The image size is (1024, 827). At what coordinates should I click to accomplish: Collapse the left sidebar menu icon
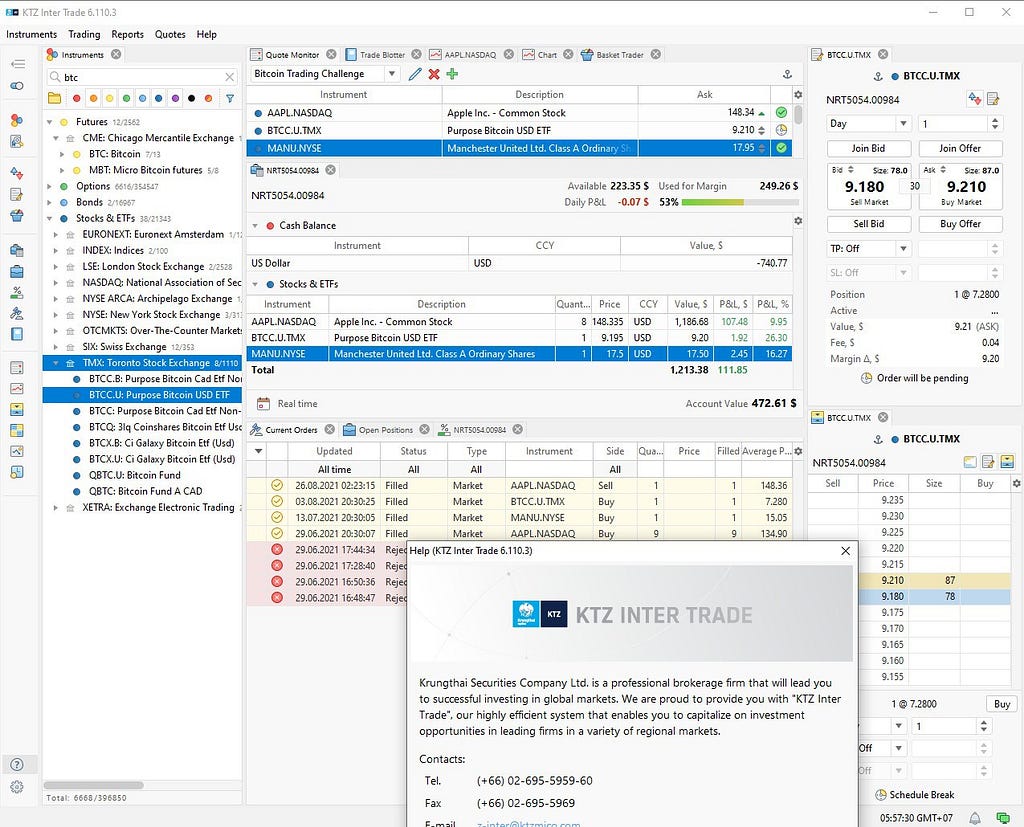(x=18, y=64)
